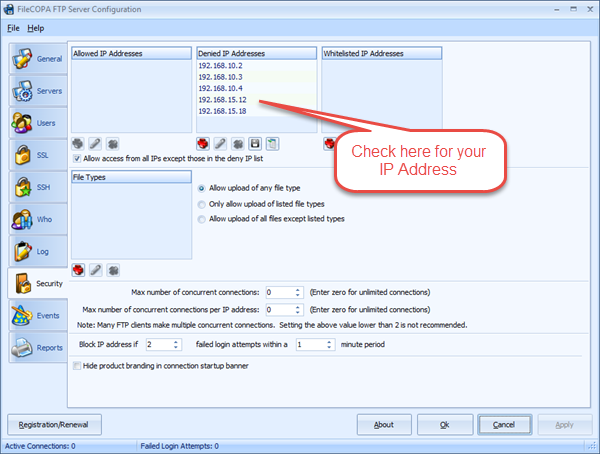Click Failed Login Attempts status bar entry
The height and width of the screenshot is (454, 600).
[179, 446]
